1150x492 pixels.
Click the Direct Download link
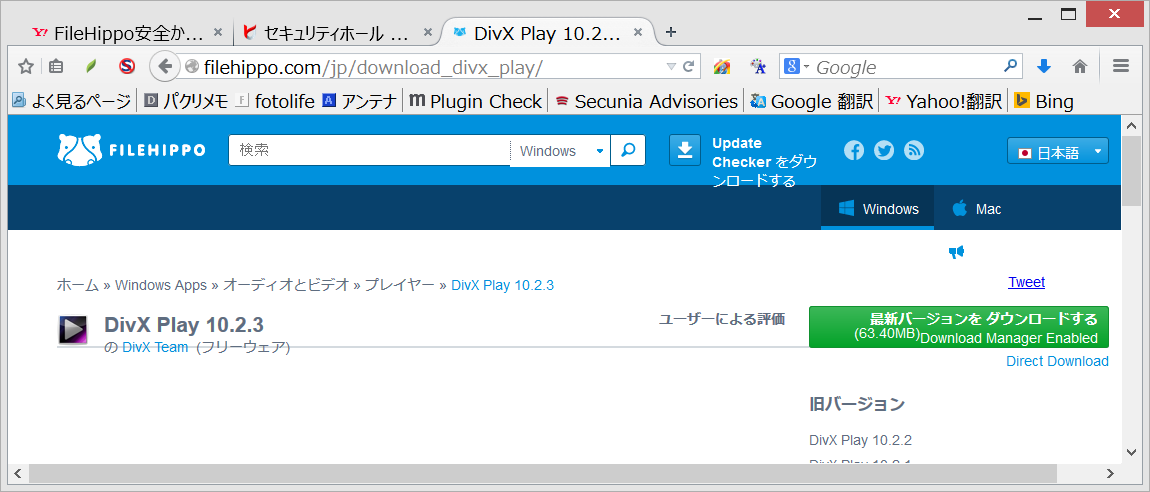(x=1057, y=361)
